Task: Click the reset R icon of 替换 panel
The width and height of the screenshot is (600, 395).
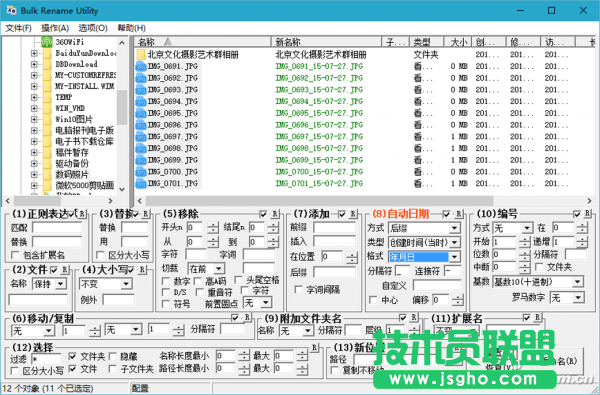Action: [x=145, y=214]
